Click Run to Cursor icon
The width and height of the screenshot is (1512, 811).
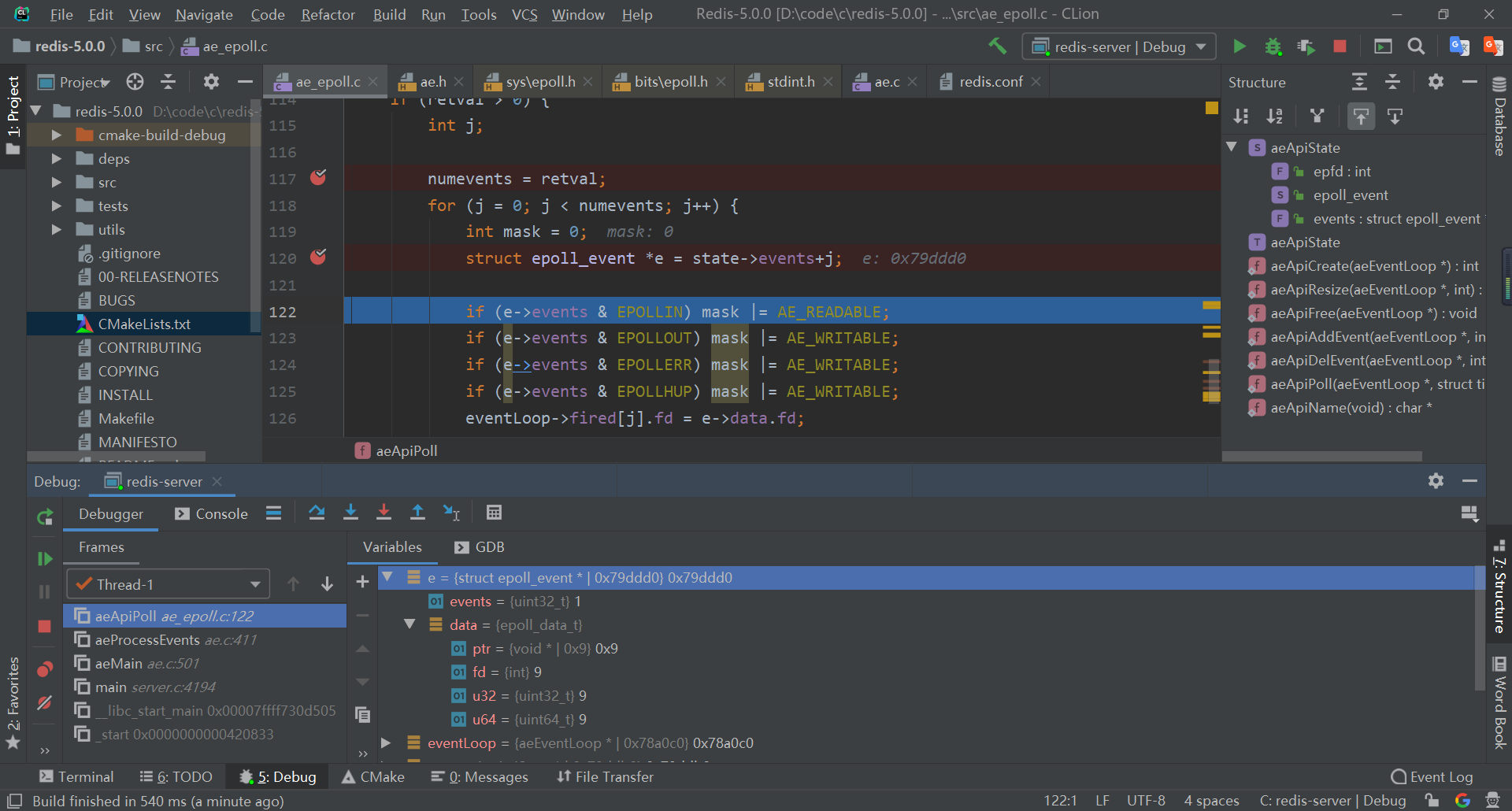pyautogui.click(x=451, y=513)
